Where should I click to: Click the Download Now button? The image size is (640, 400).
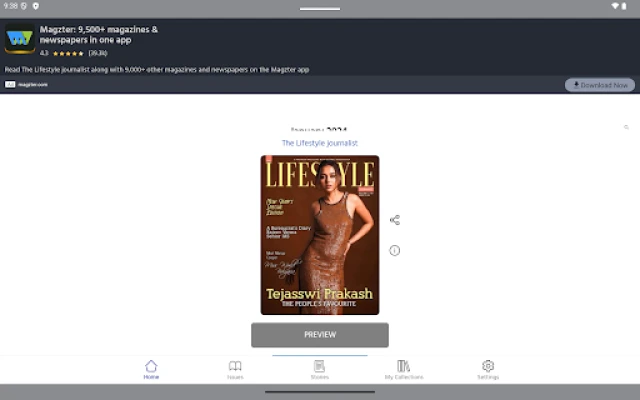(600, 85)
